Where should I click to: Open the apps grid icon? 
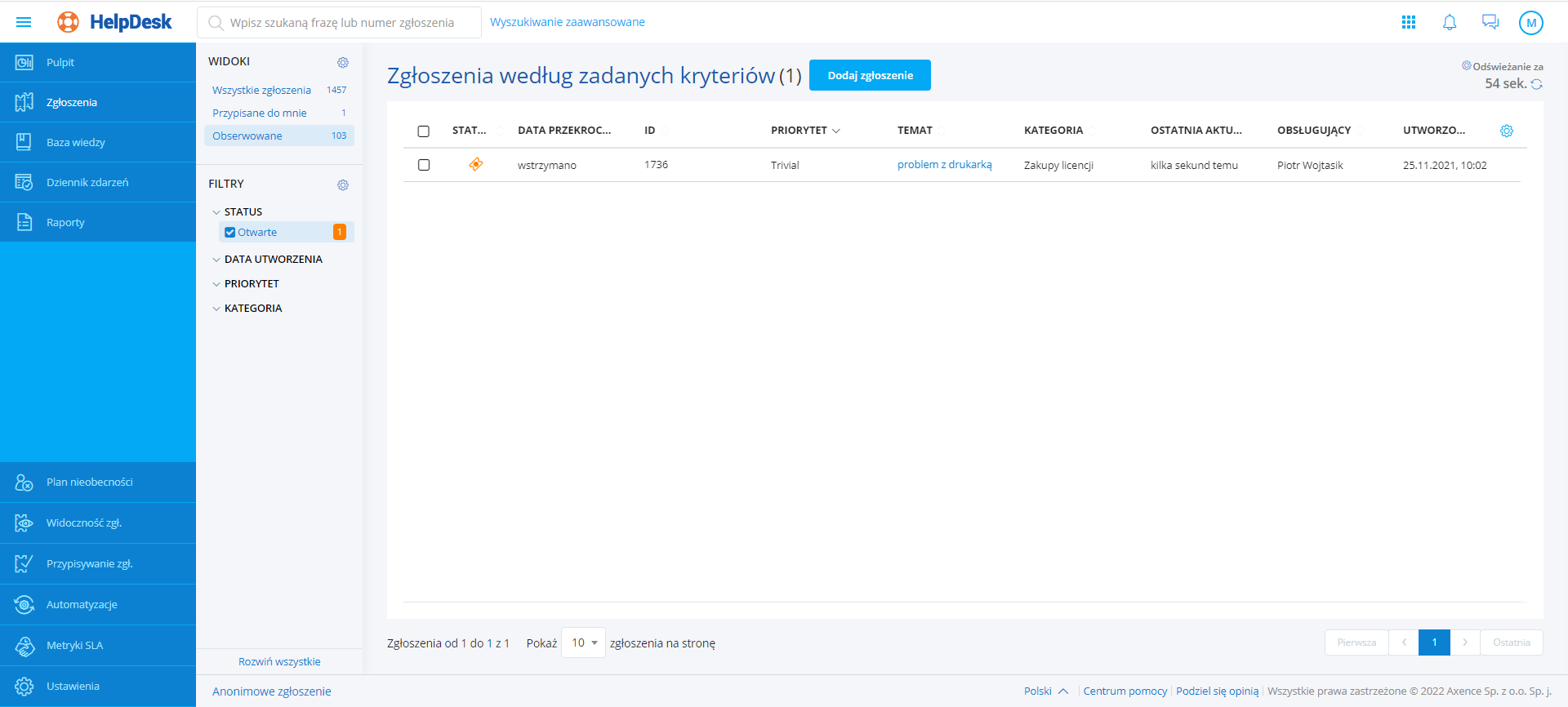1408,22
